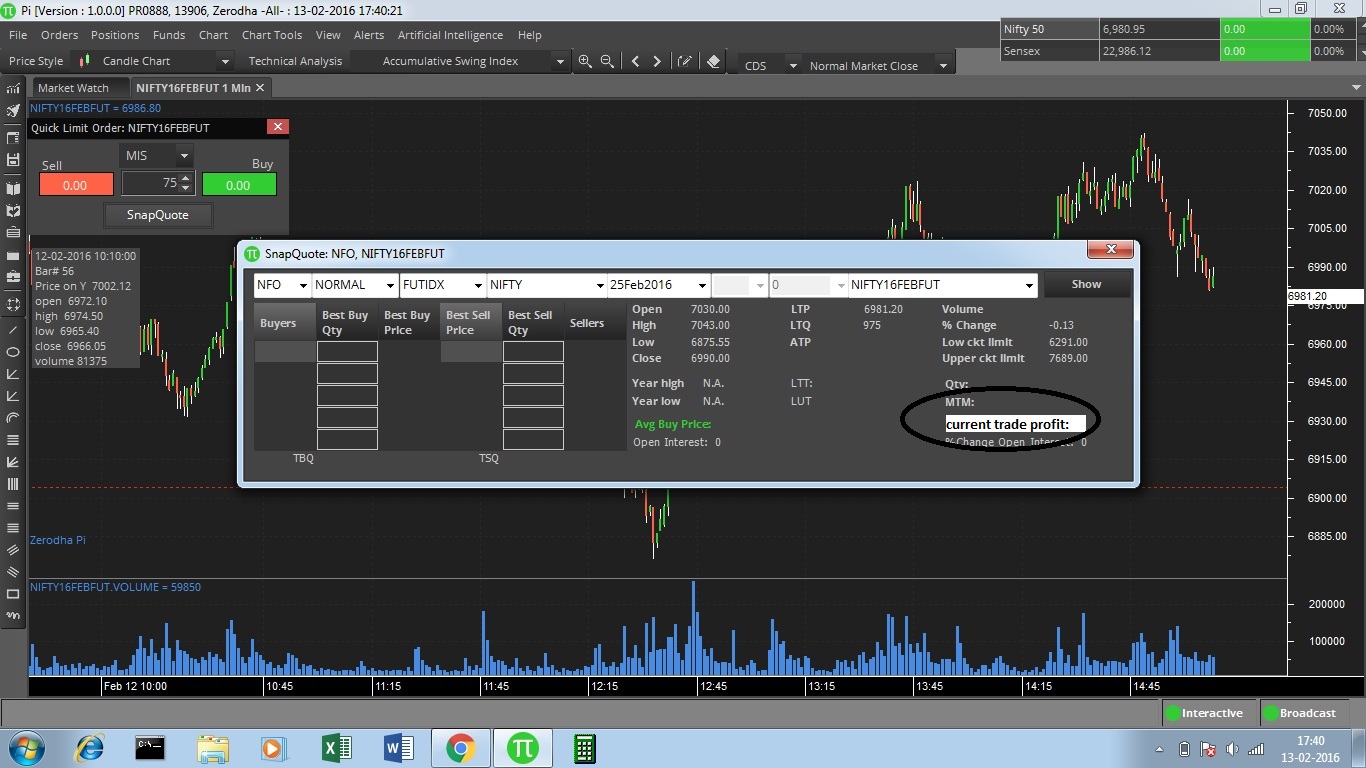Open the Orders menu

click(60, 35)
